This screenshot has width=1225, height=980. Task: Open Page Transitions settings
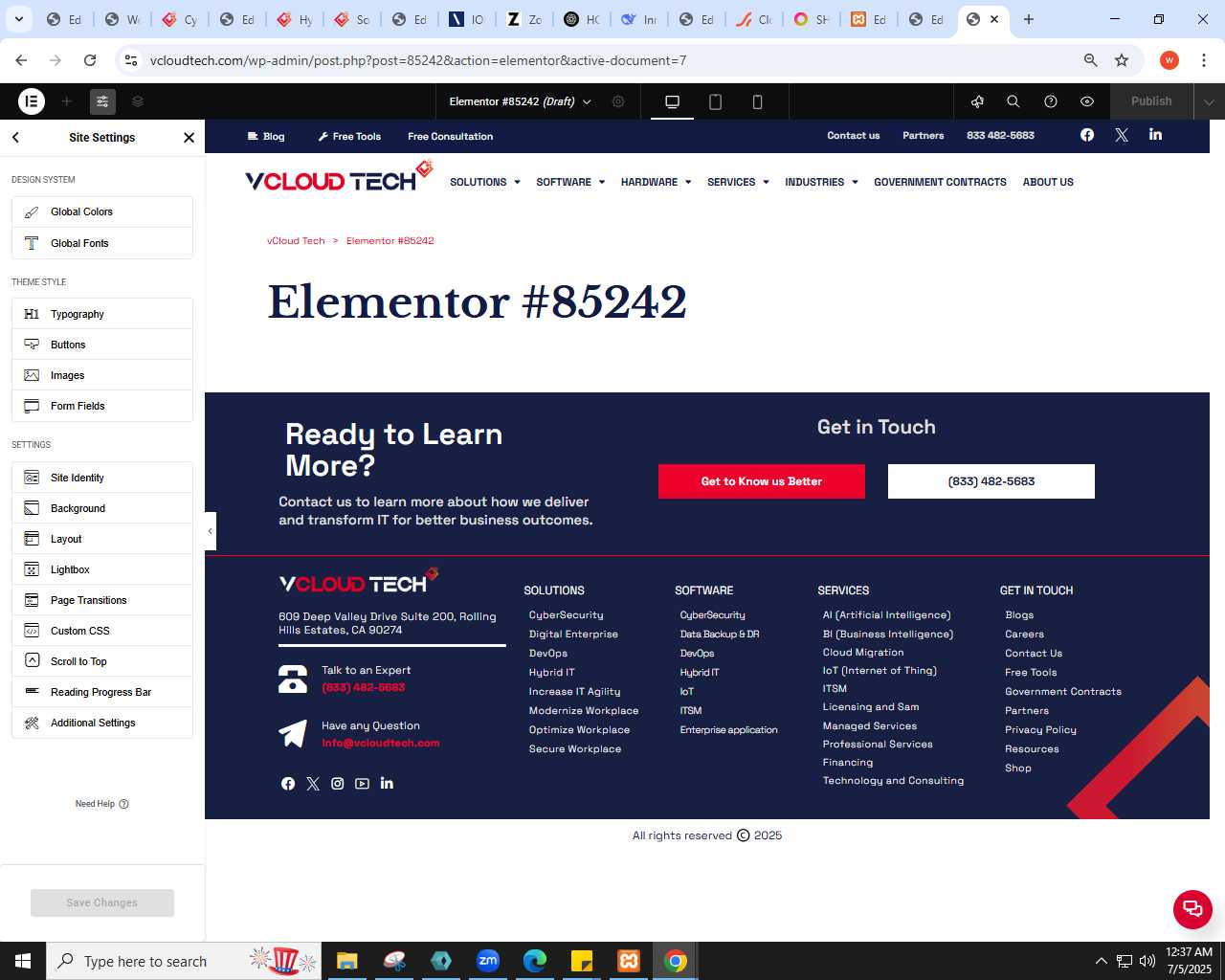tap(102, 600)
